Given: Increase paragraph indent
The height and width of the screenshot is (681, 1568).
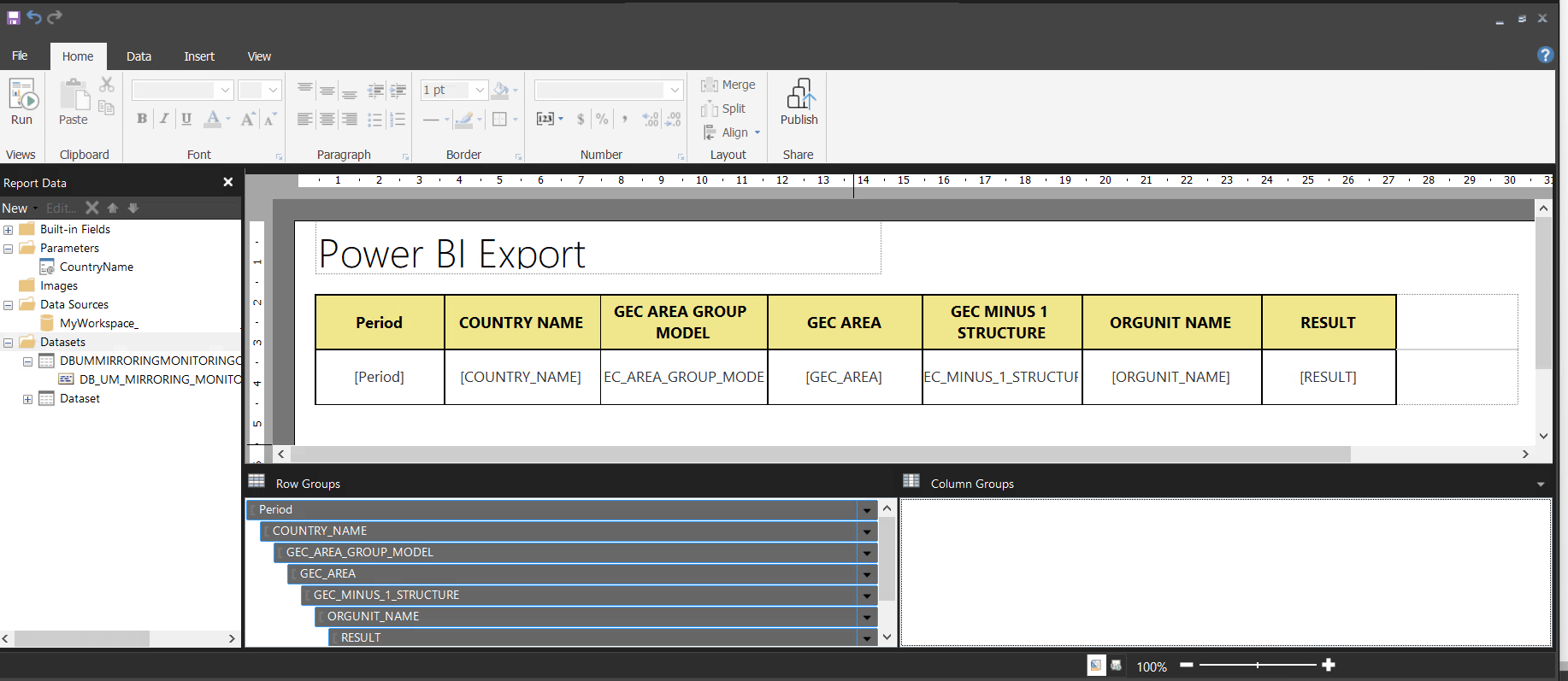Looking at the screenshot, I should coord(398,90).
